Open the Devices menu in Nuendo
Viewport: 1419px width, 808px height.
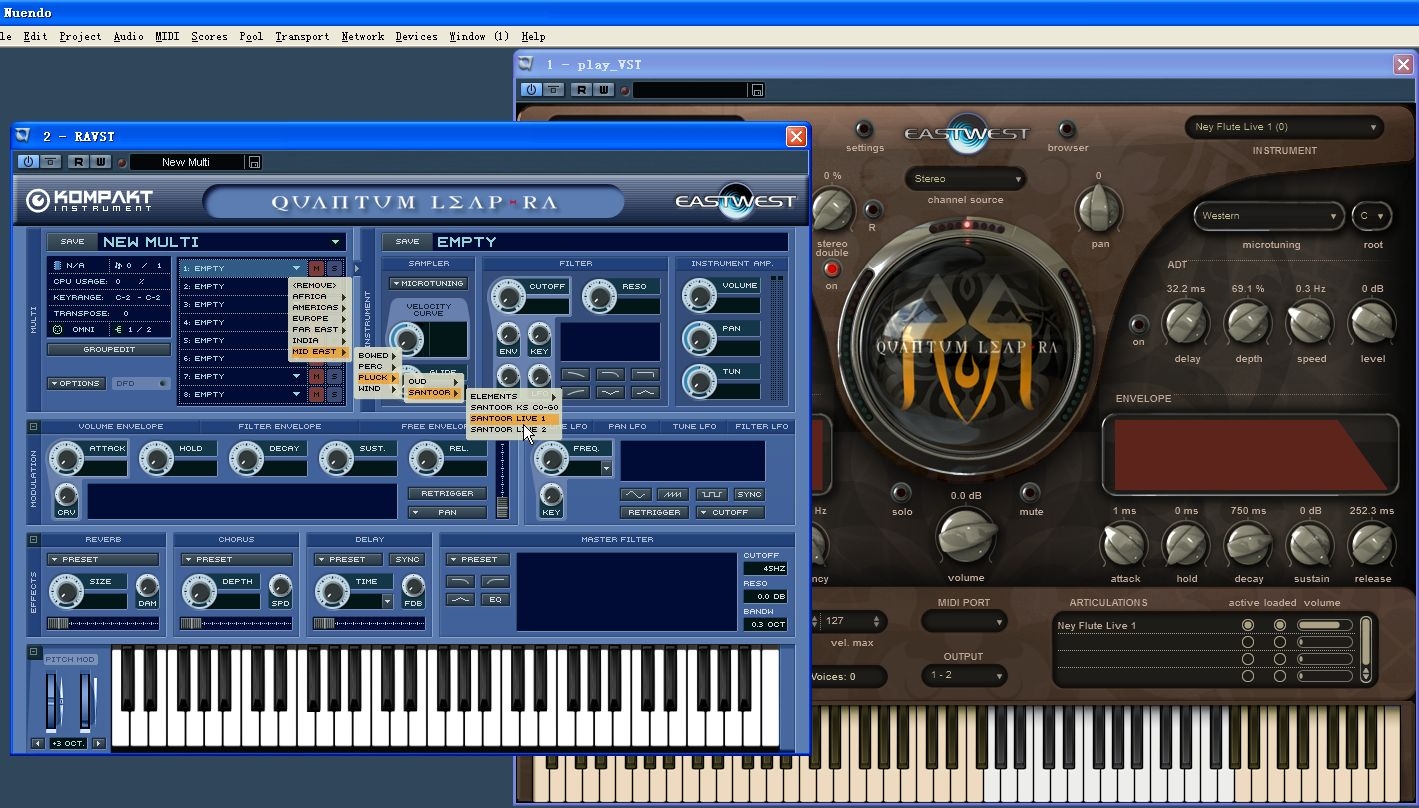click(416, 36)
